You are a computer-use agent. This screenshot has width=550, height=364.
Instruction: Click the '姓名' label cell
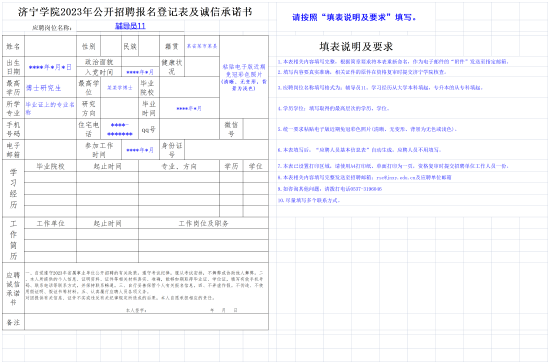pyautogui.click(x=13, y=46)
